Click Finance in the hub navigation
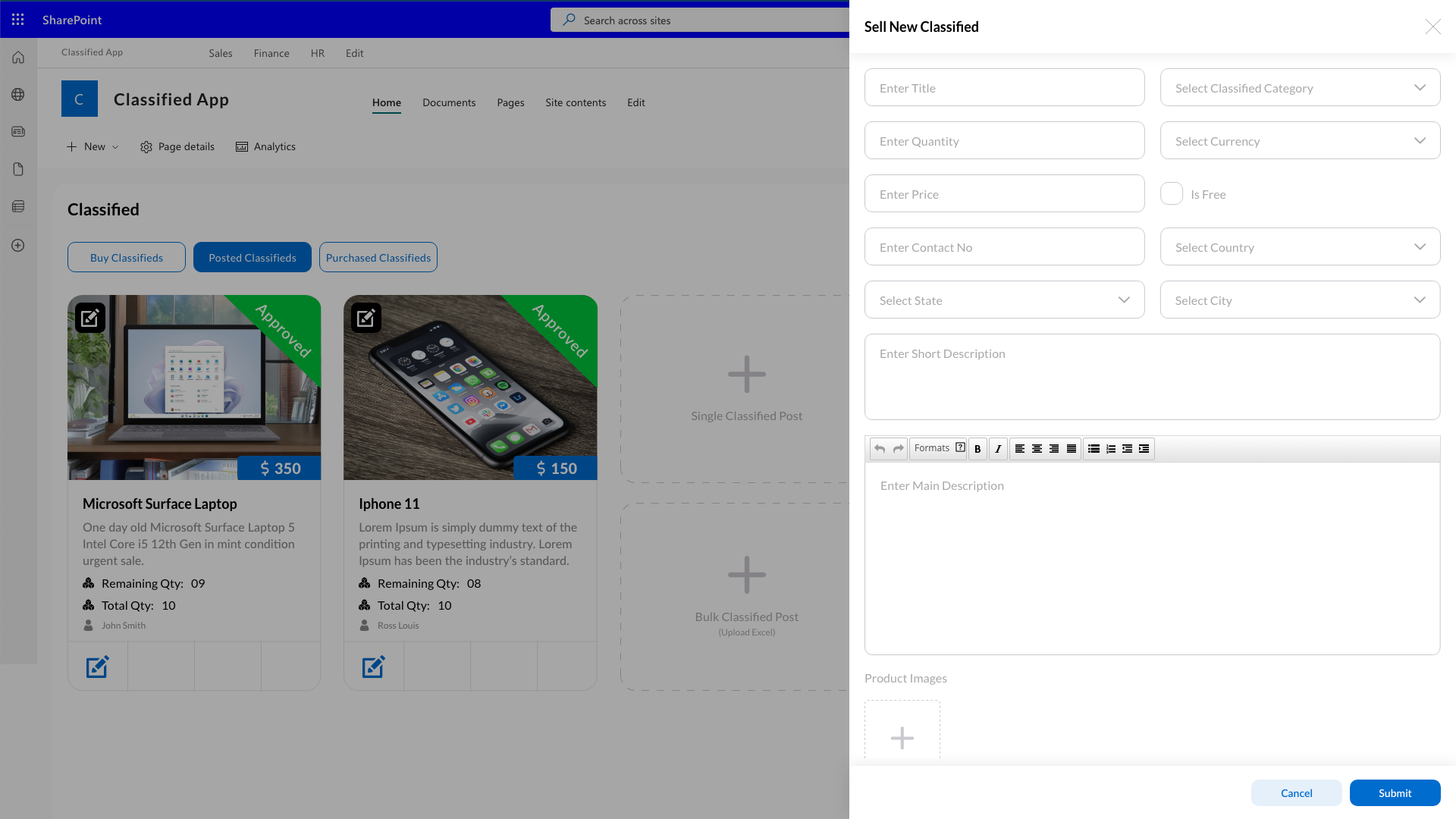 (x=271, y=53)
